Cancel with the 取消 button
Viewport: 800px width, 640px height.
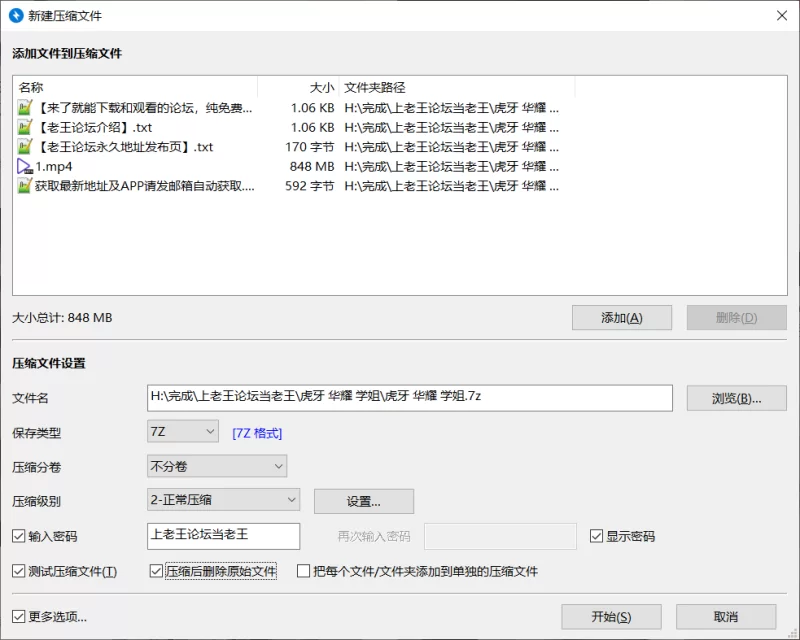[x=726, y=617]
